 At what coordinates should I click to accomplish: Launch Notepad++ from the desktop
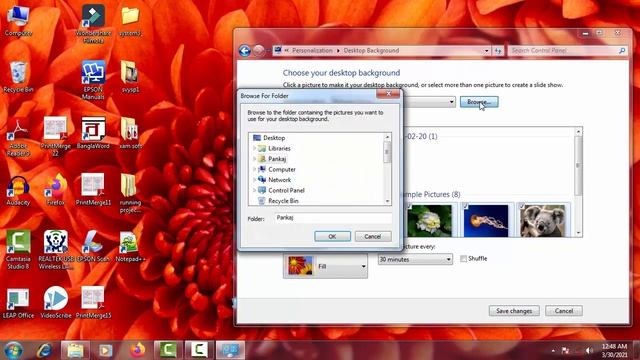[x=130, y=247]
